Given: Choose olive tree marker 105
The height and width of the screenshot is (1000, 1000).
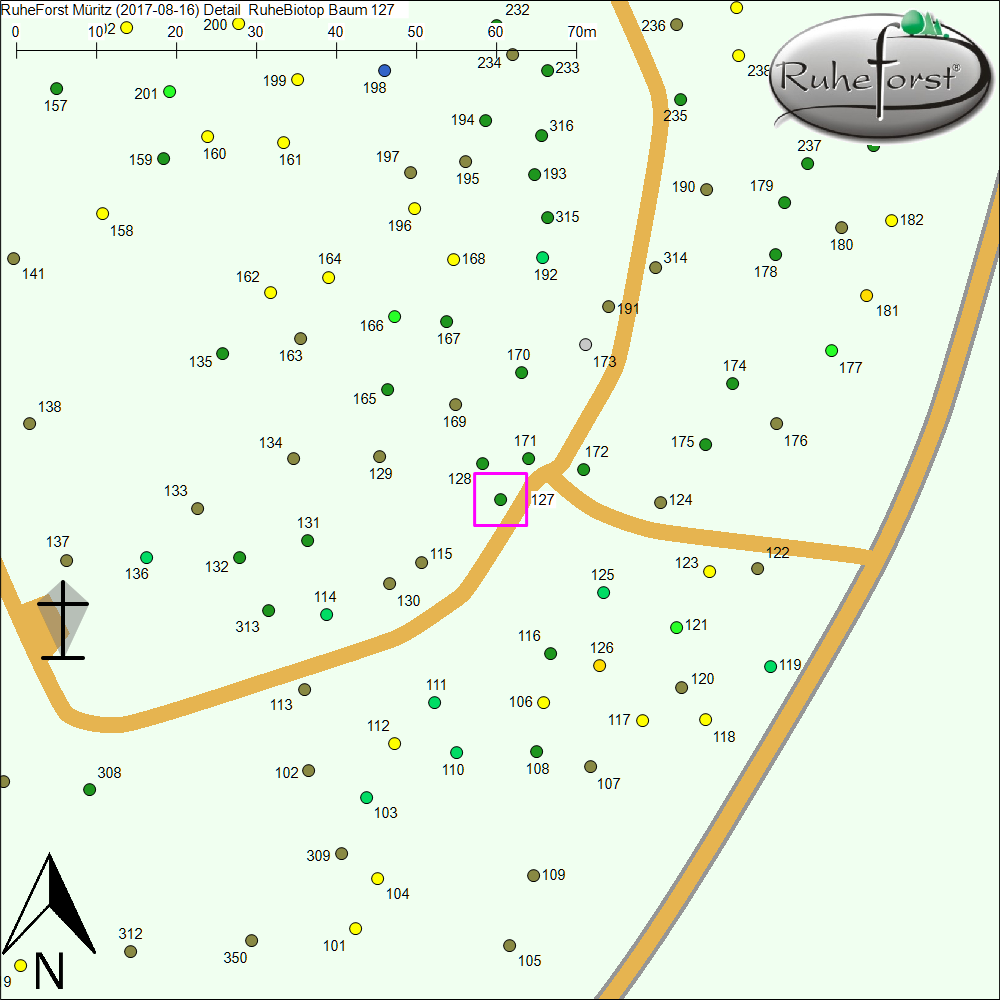Looking at the screenshot, I should (510, 946).
